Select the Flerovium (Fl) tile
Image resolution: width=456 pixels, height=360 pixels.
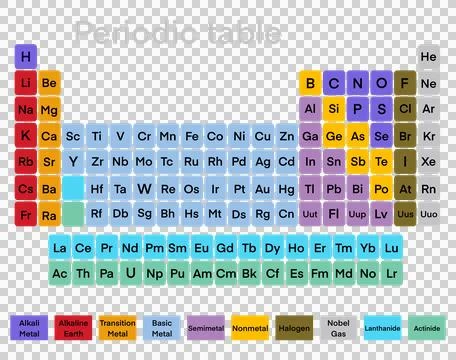(x=334, y=214)
